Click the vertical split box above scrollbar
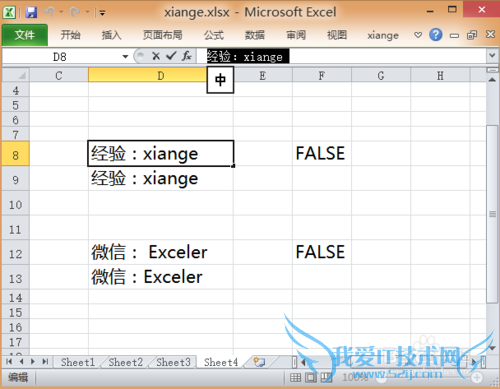The image size is (500, 389). coord(492,70)
